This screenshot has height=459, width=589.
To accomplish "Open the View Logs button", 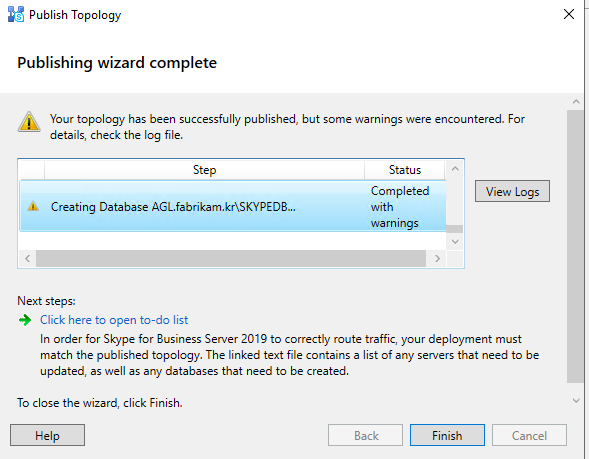I will click(x=512, y=191).
